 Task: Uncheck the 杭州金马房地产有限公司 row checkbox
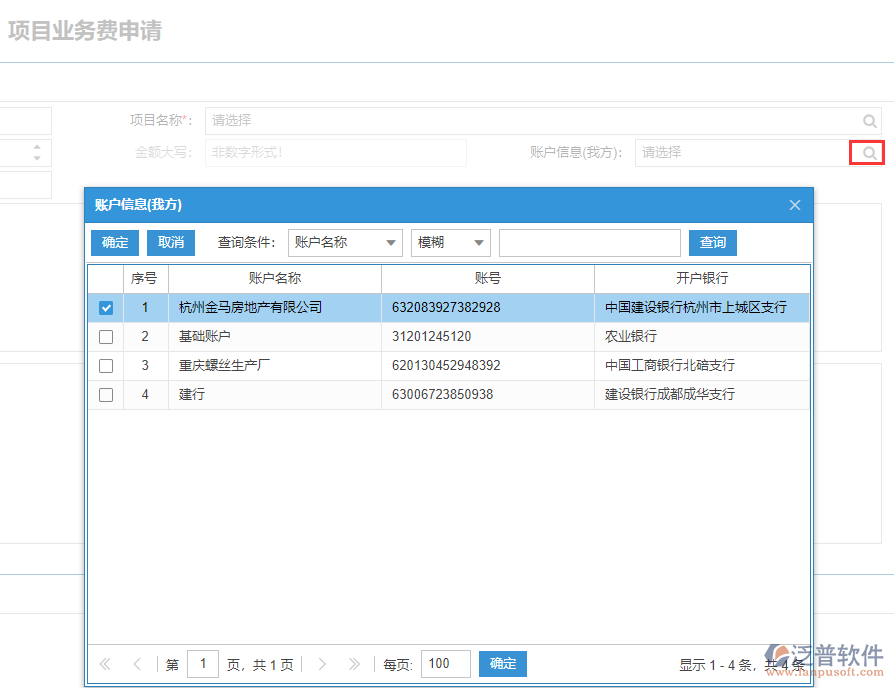105,307
